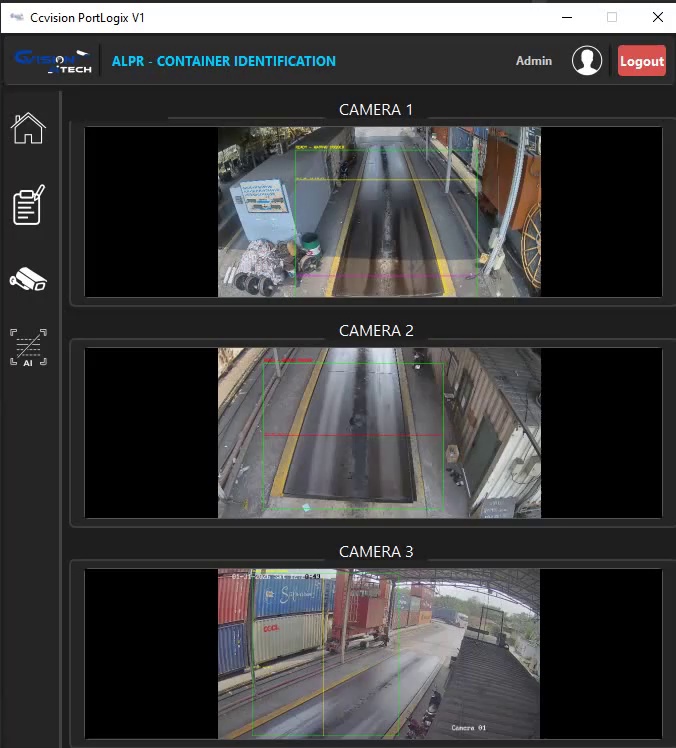Open the AI scan recognition icon

point(28,347)
